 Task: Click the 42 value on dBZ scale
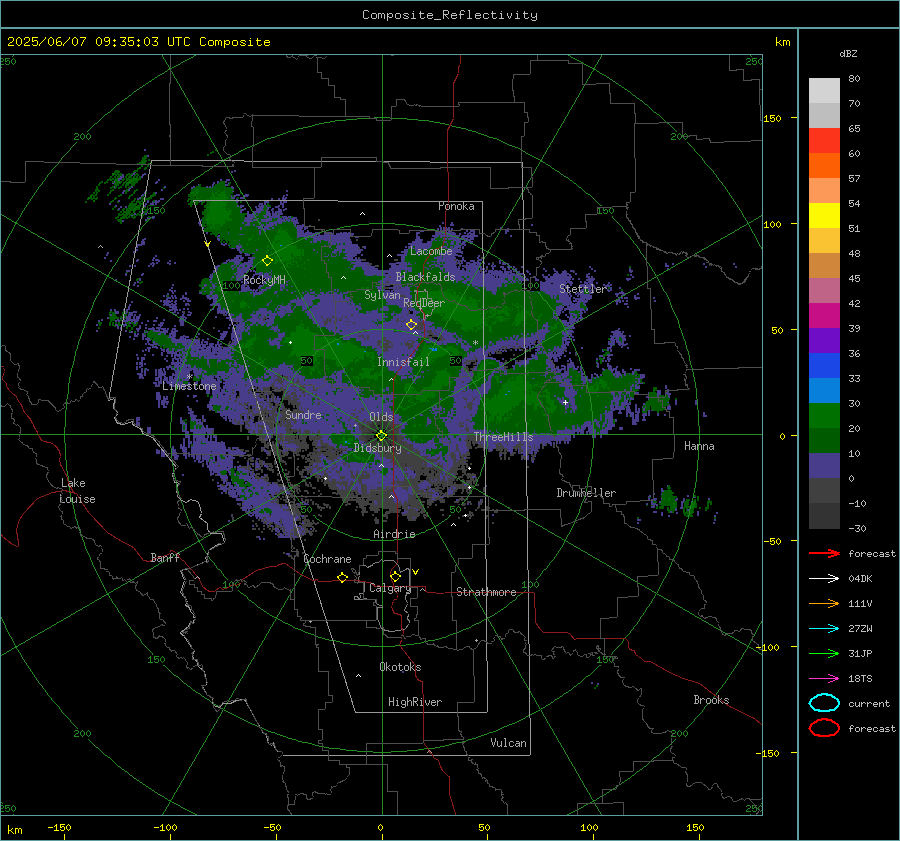(x=854, y=303)
